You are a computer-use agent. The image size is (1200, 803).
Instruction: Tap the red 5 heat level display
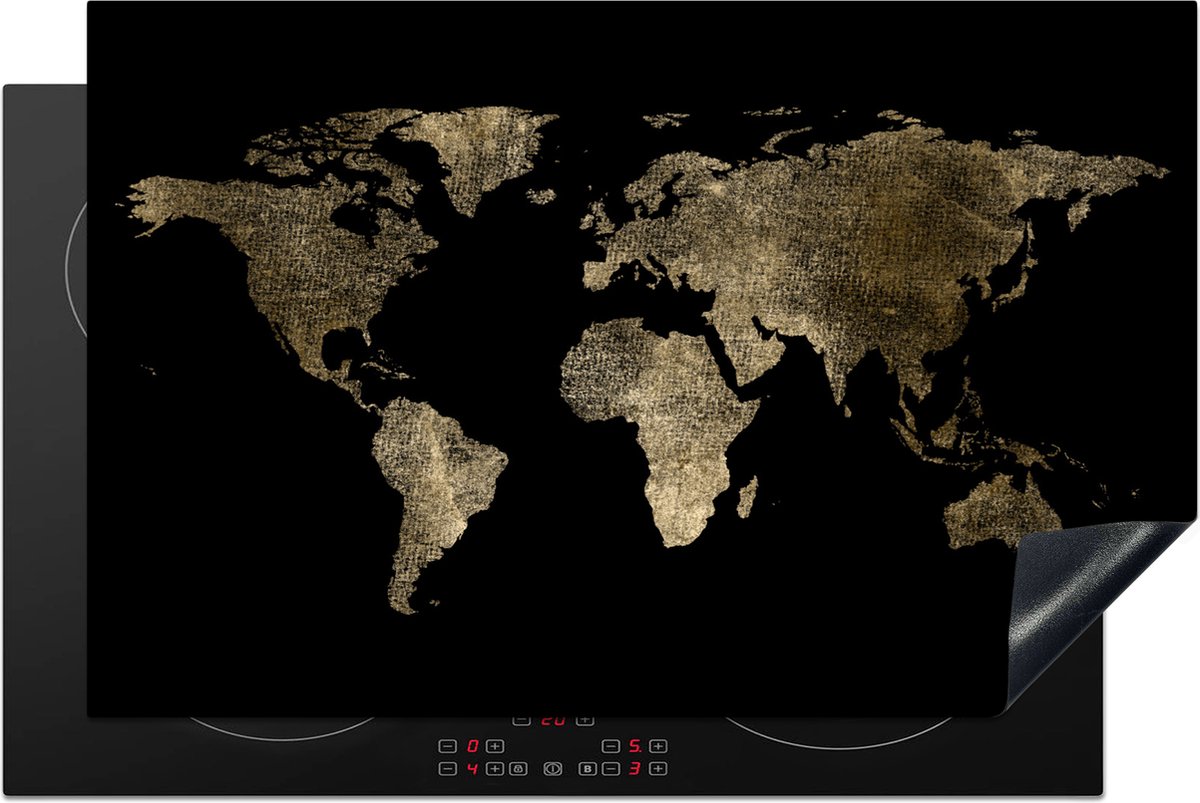pos(635,746)
